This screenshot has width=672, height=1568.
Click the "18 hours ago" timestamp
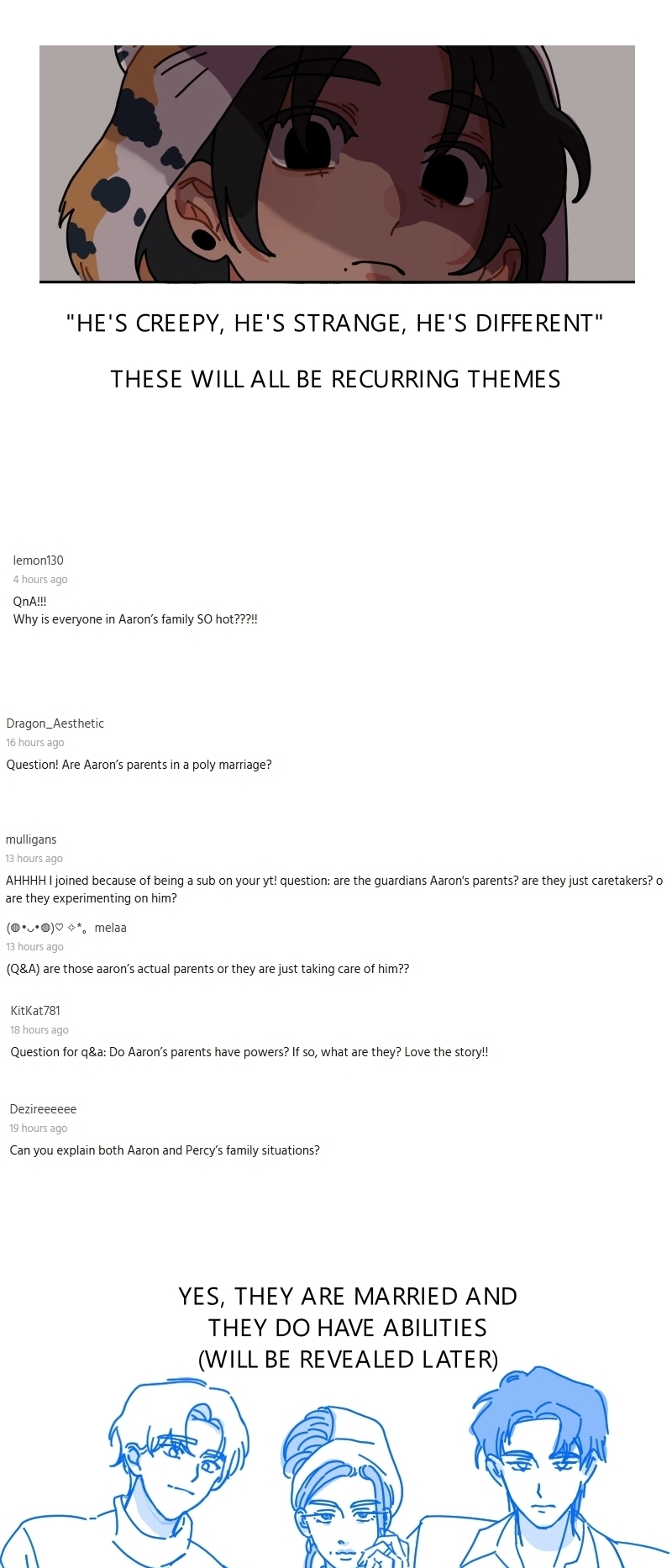coord(39,1030)
